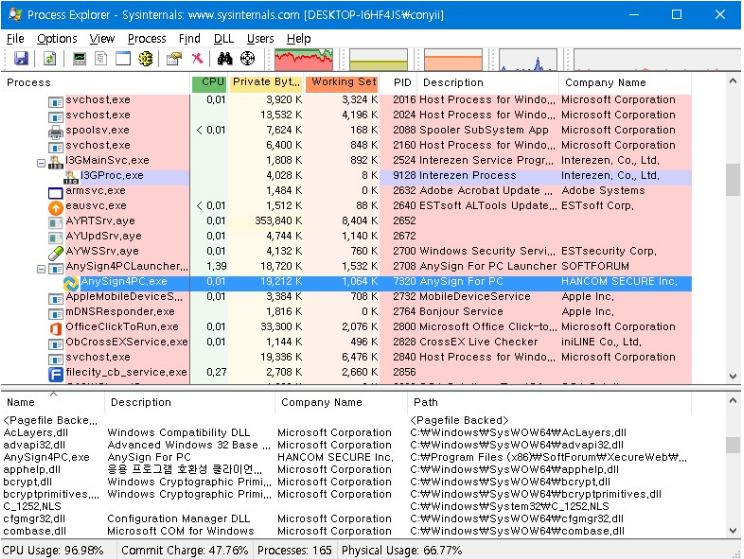The width and height of the screenshot is (744, 559).
Task: Toggle the Show Lower Pane toolbar icon
Action: click(x=122, y=59)
